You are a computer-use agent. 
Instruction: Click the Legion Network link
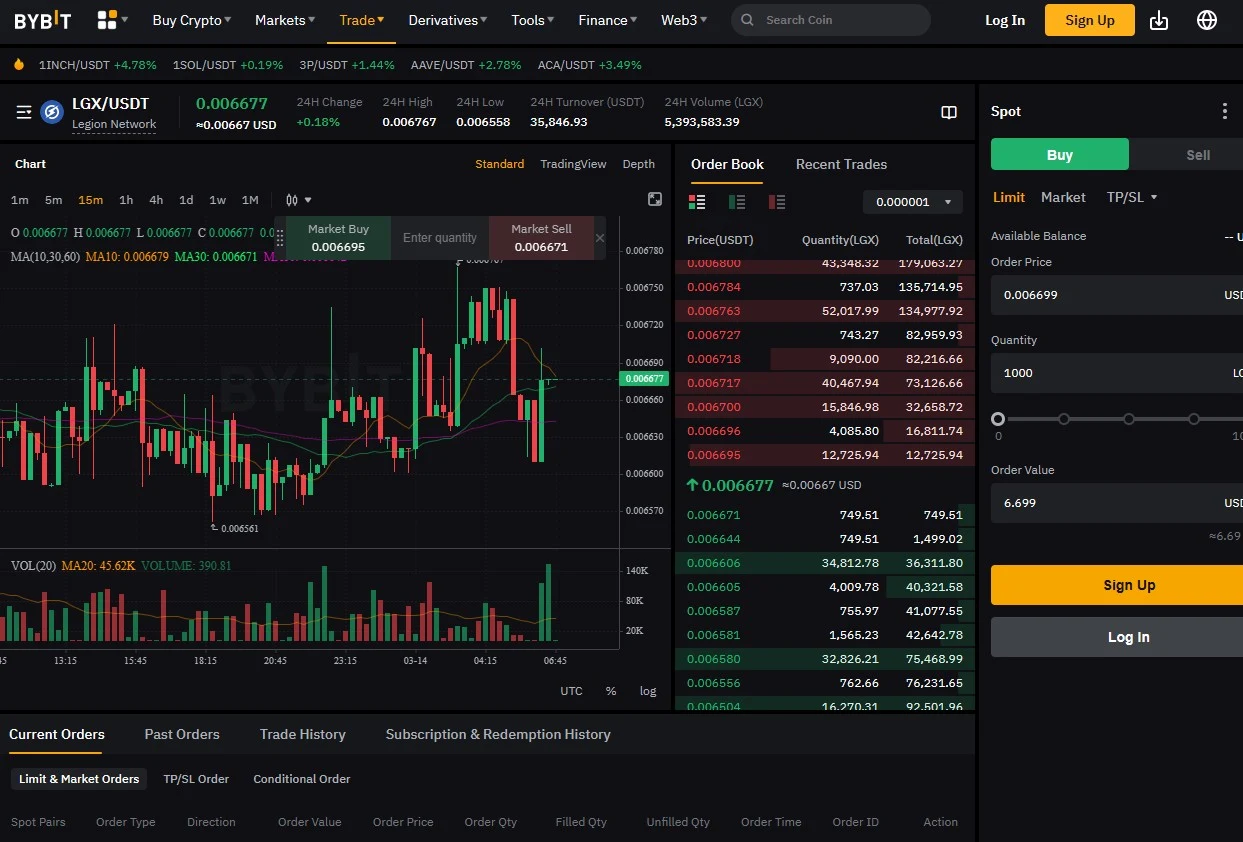click(114, 125)
